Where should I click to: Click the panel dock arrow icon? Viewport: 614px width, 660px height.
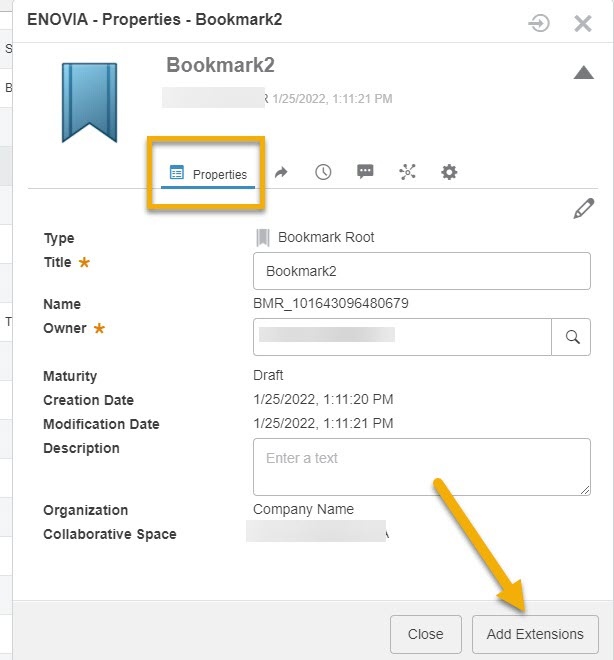[x=539, y=22]
